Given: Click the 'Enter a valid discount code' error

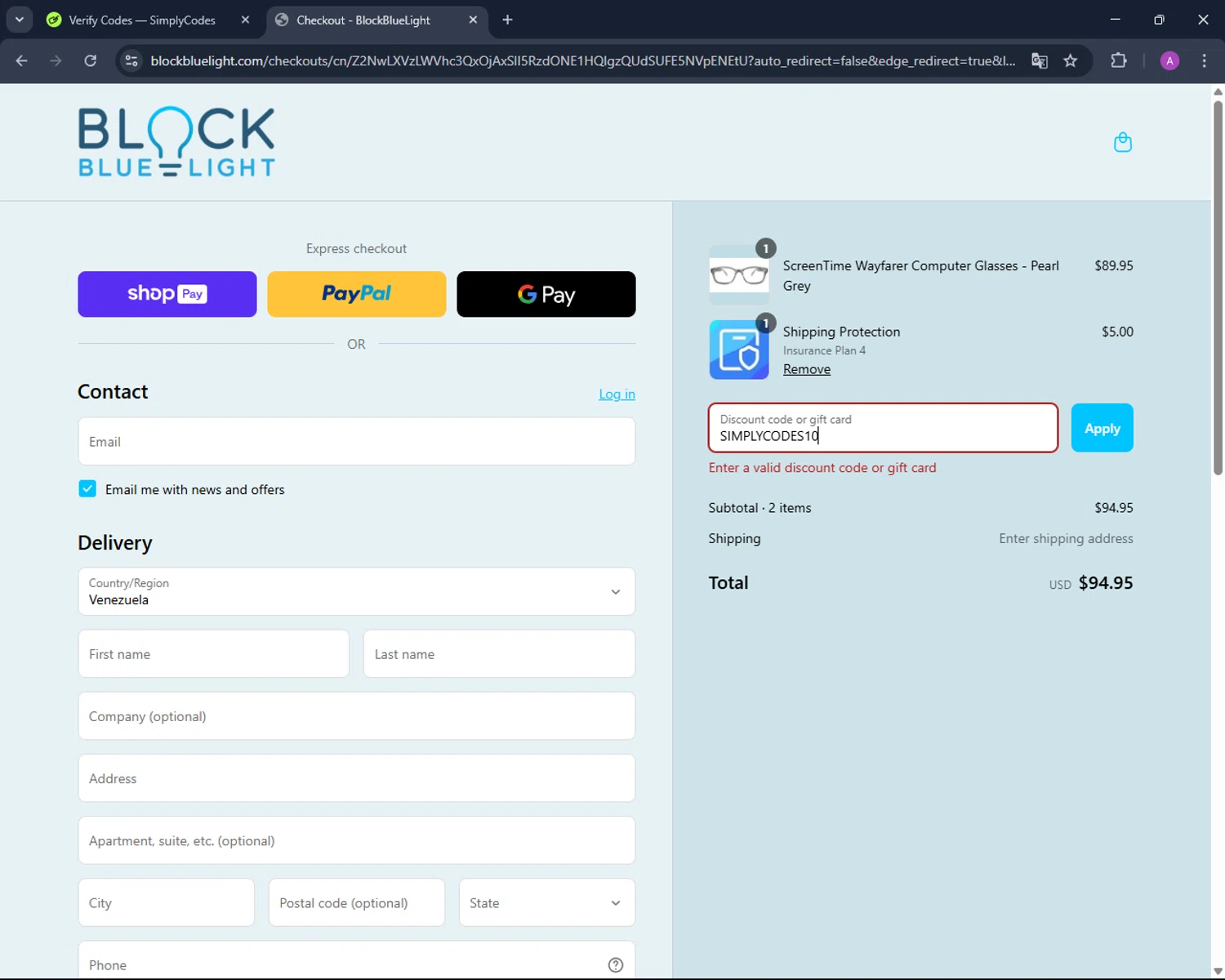Looking at the screenshot, I should [x=822, y=468].
